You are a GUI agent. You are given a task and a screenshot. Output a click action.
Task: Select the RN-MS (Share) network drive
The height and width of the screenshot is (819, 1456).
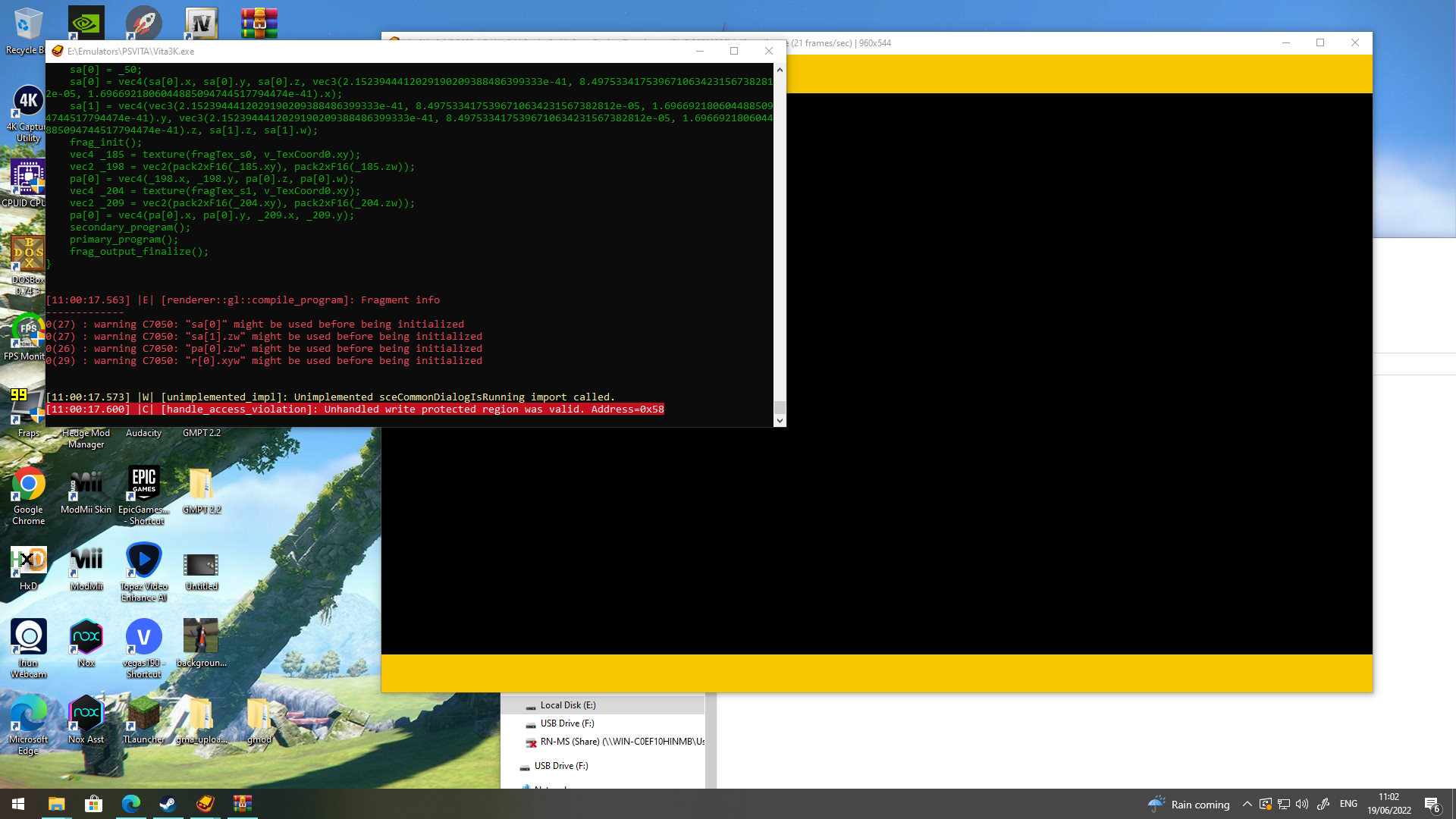[x=621, y=742]
